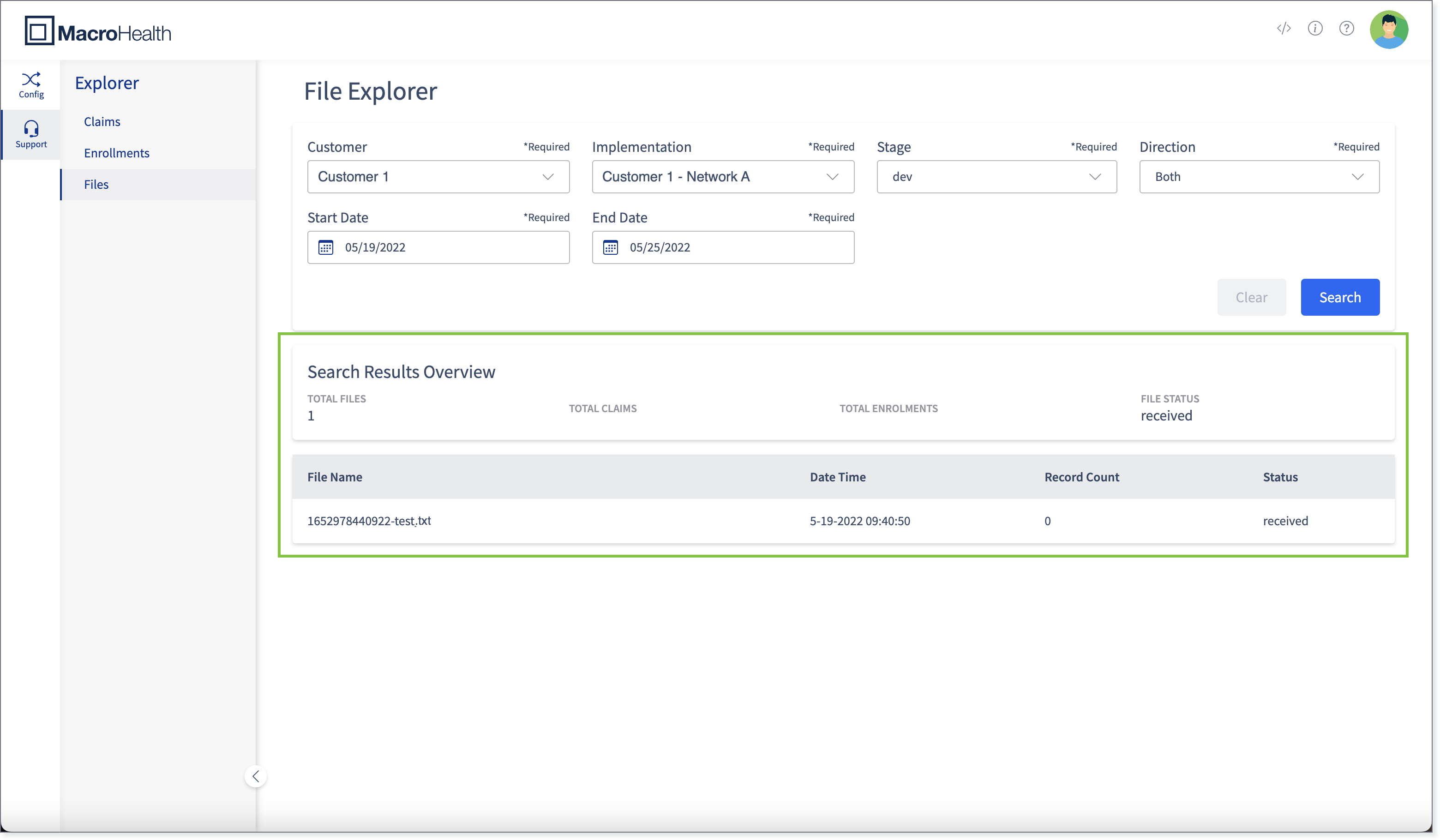Expand the Implementation dropdown
The height and width of the screenshot is (840, 1440).
723,177
